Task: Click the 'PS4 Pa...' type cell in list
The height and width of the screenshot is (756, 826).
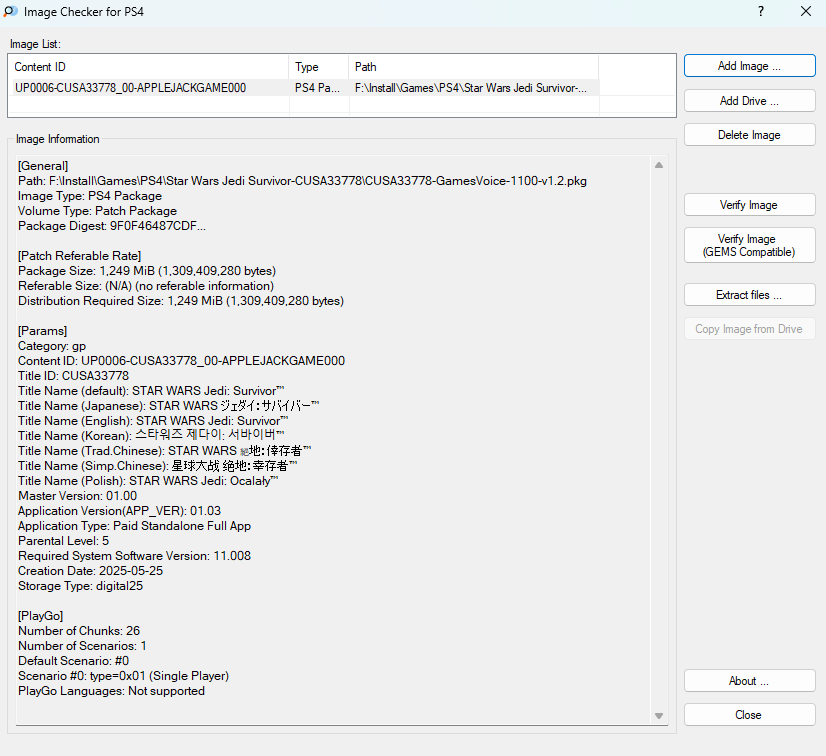Action: (317, 88)
